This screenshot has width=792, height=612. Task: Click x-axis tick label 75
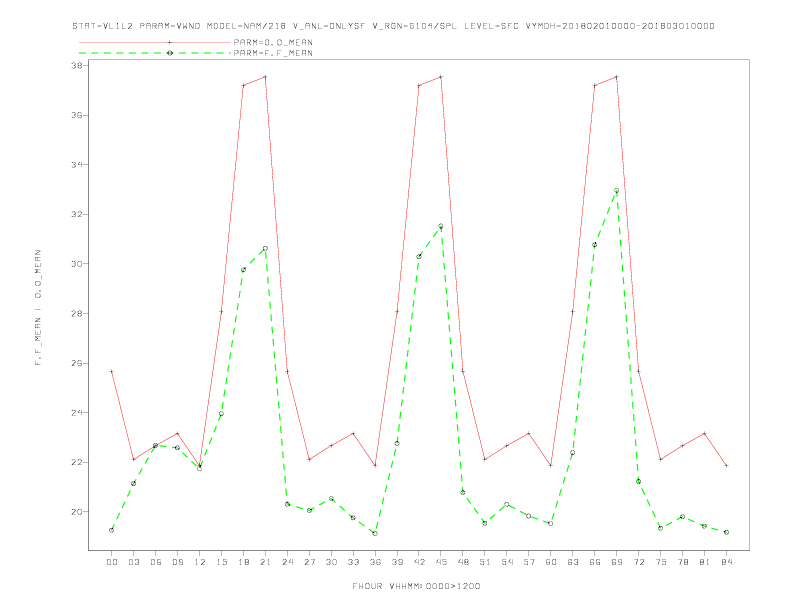[x=661, y=562]
